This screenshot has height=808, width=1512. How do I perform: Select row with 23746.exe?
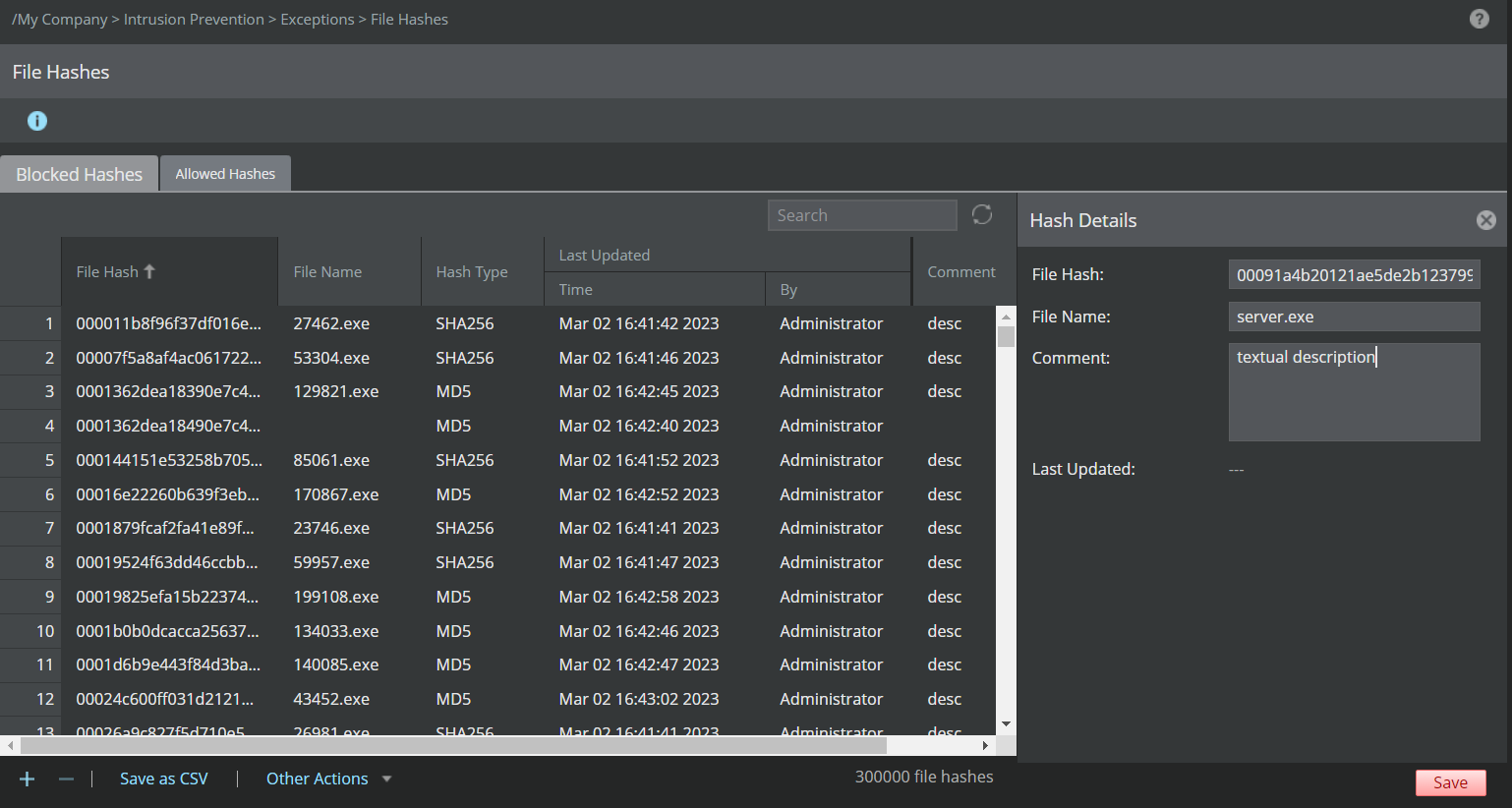point(497,528)
